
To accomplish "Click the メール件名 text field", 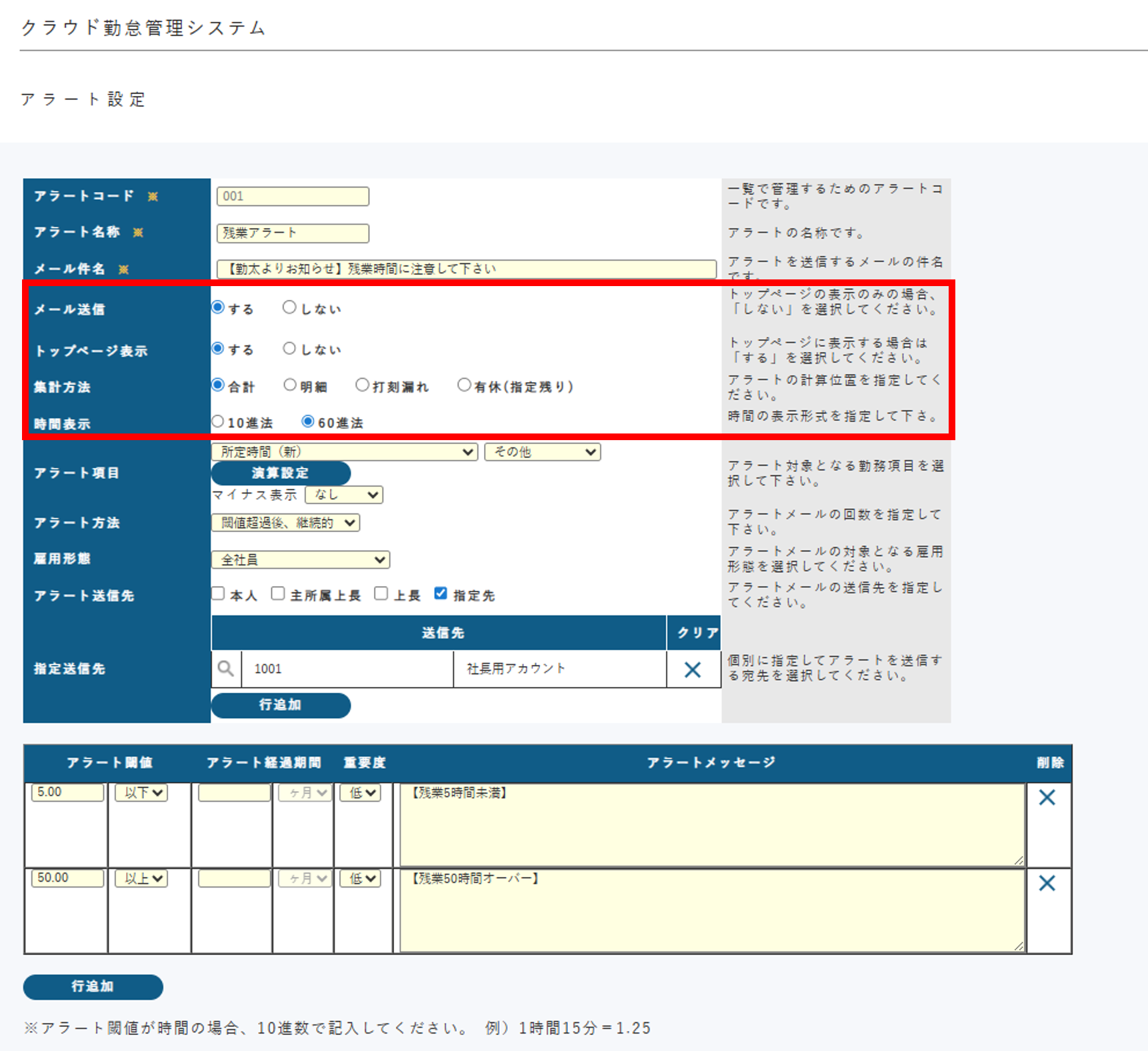I will pos(466,269).
